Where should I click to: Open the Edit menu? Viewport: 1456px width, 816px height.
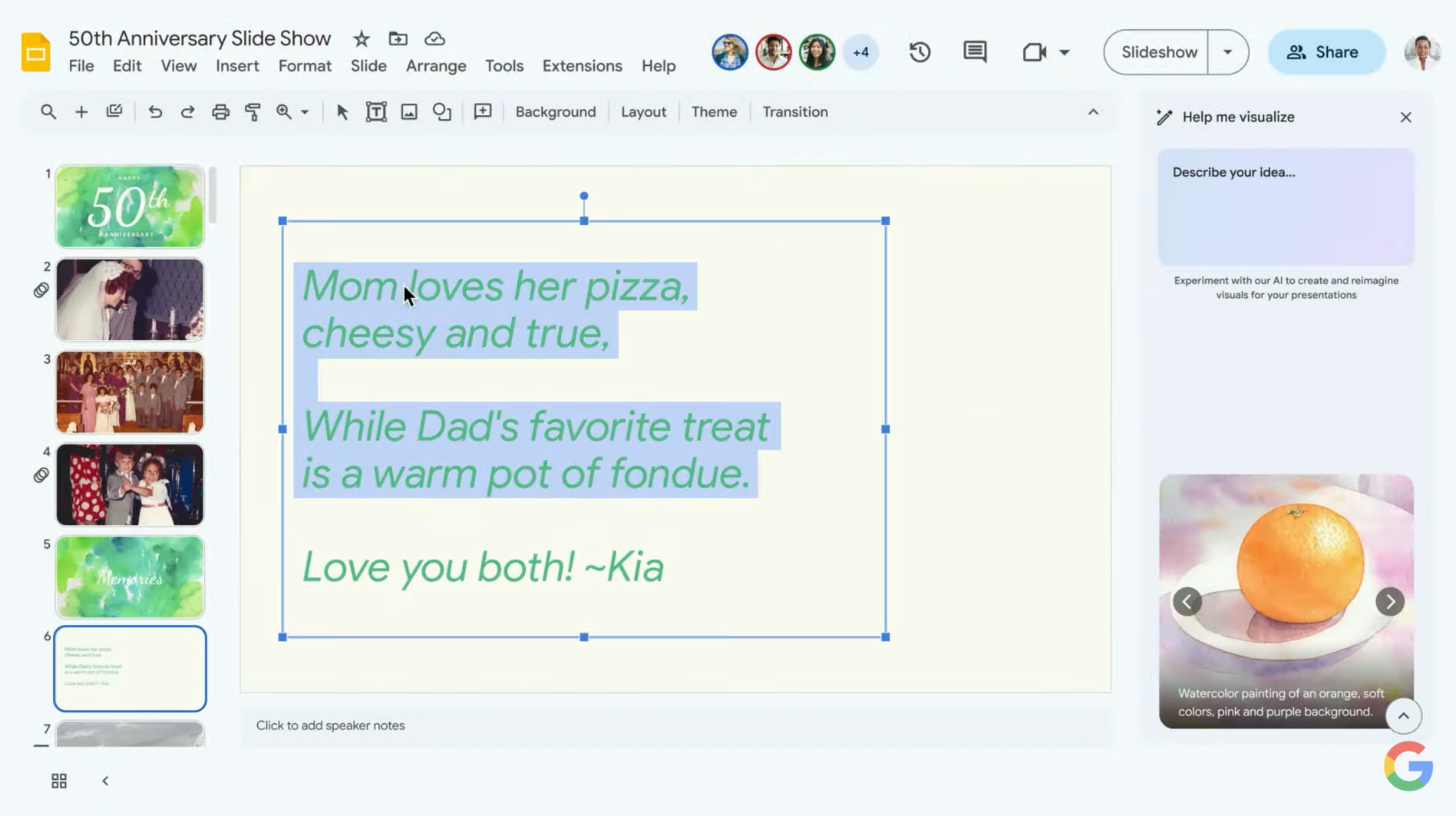(x=127, y=66)
